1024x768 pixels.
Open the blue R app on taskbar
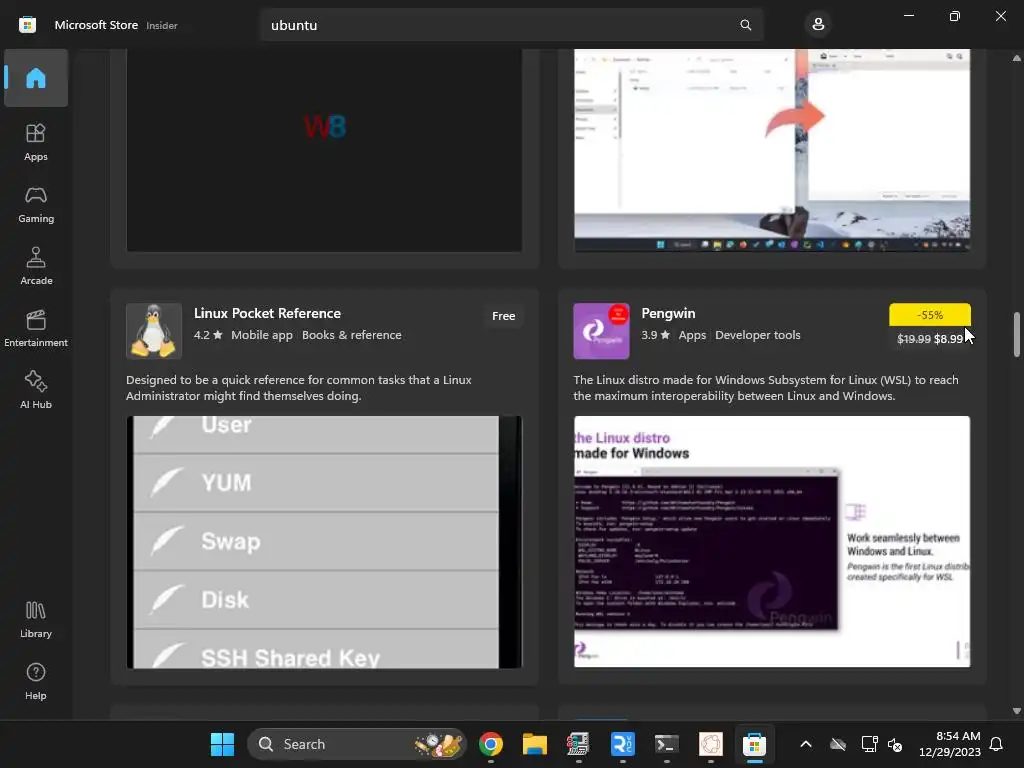(x=622, y=744)
